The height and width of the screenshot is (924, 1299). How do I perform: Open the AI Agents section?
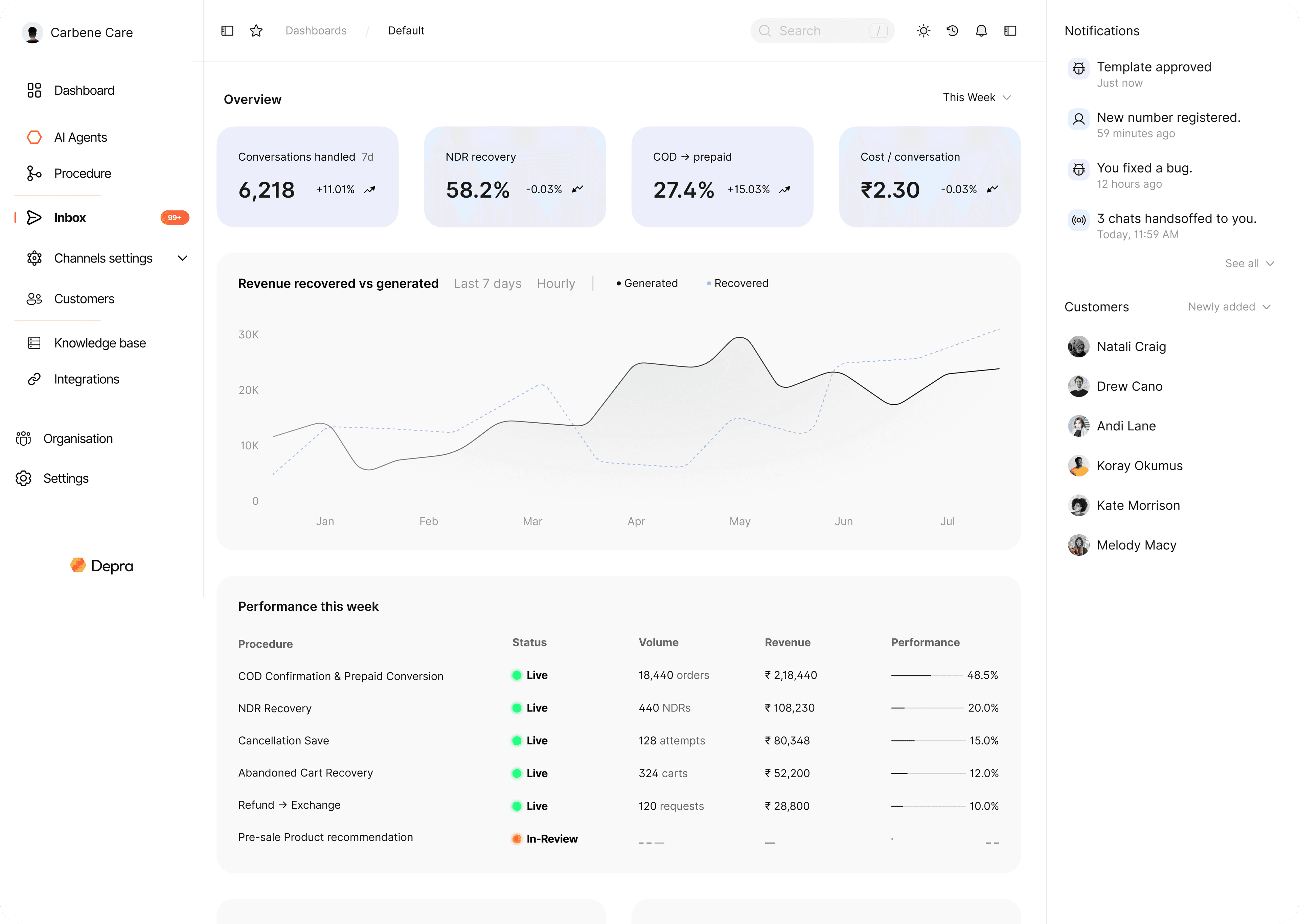(80, 137)
